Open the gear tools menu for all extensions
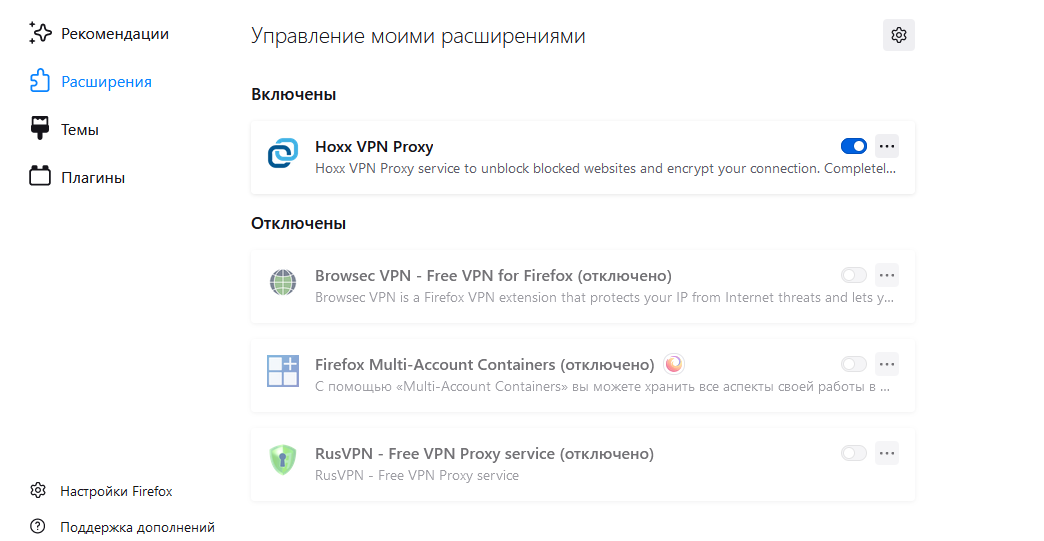Viewport: 1044px width, 541px height. tap(899, 35)
